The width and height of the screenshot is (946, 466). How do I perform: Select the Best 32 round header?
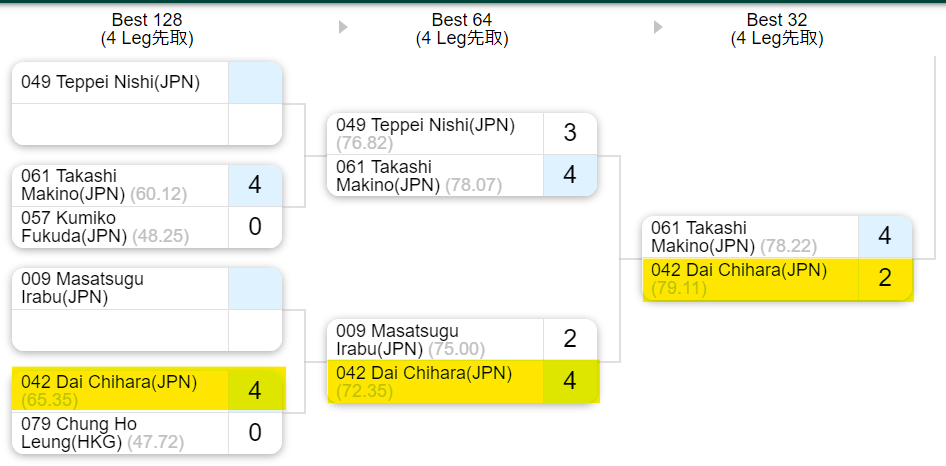pyautogui.click(x=777, y=29)
